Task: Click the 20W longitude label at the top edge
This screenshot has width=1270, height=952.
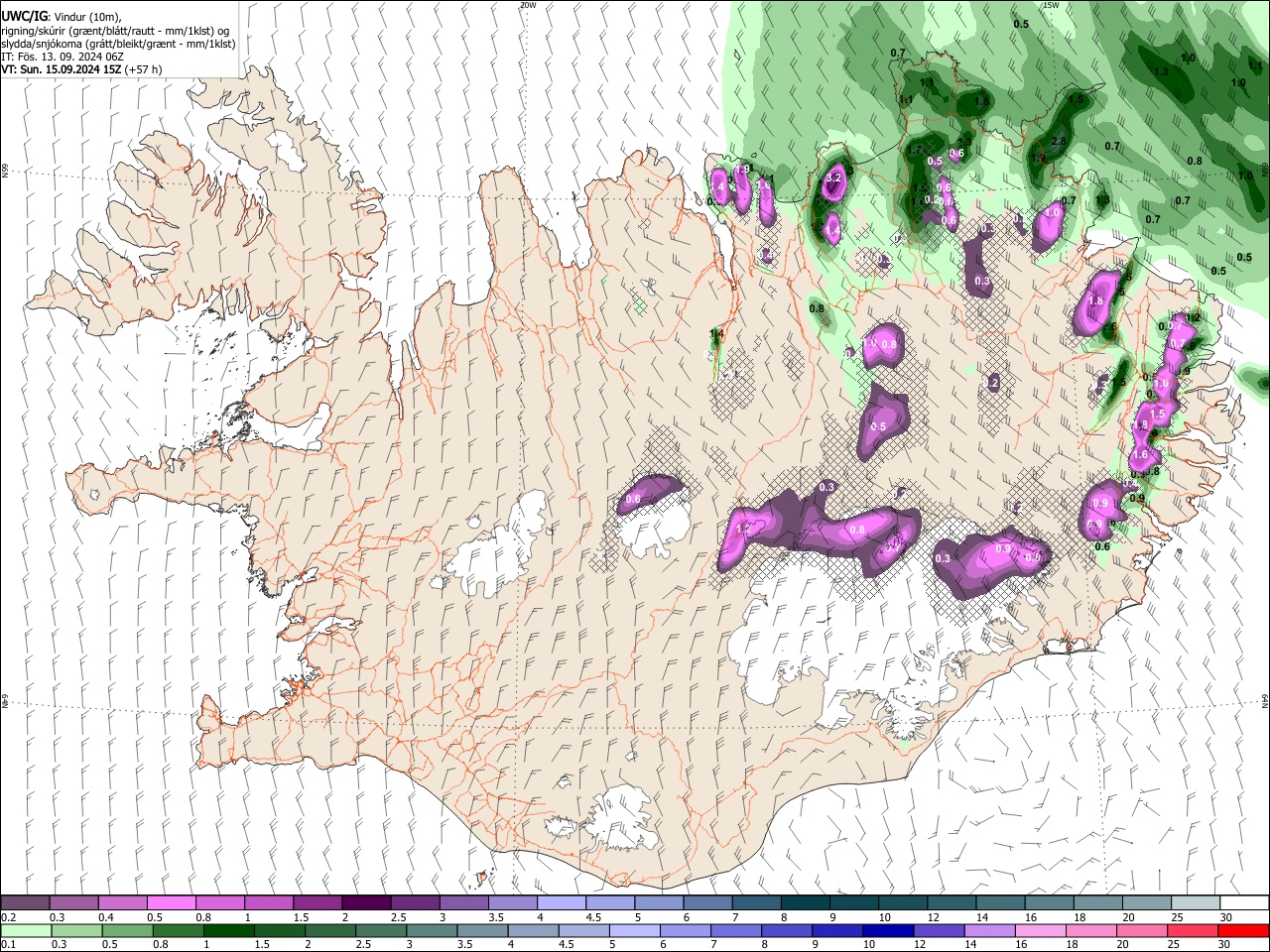Action: (x=528, y=5)
